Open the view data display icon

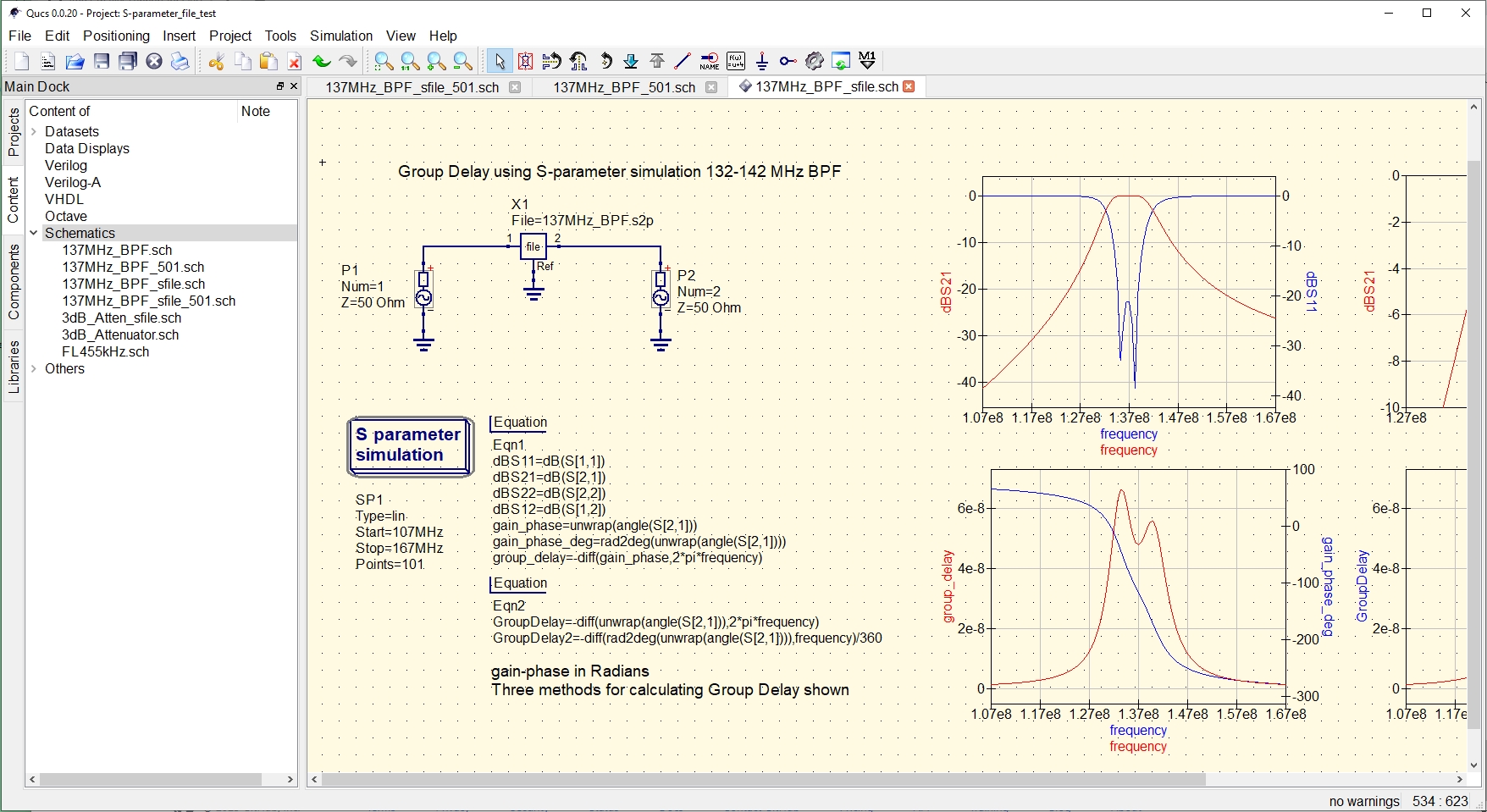click(840, 61)
